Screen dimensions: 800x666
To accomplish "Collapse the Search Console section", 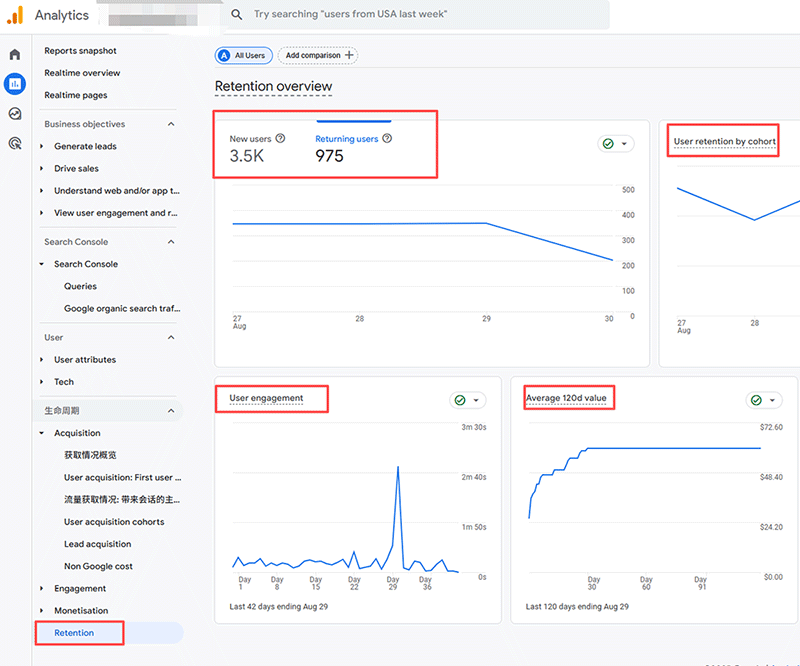I will point(171,242).
